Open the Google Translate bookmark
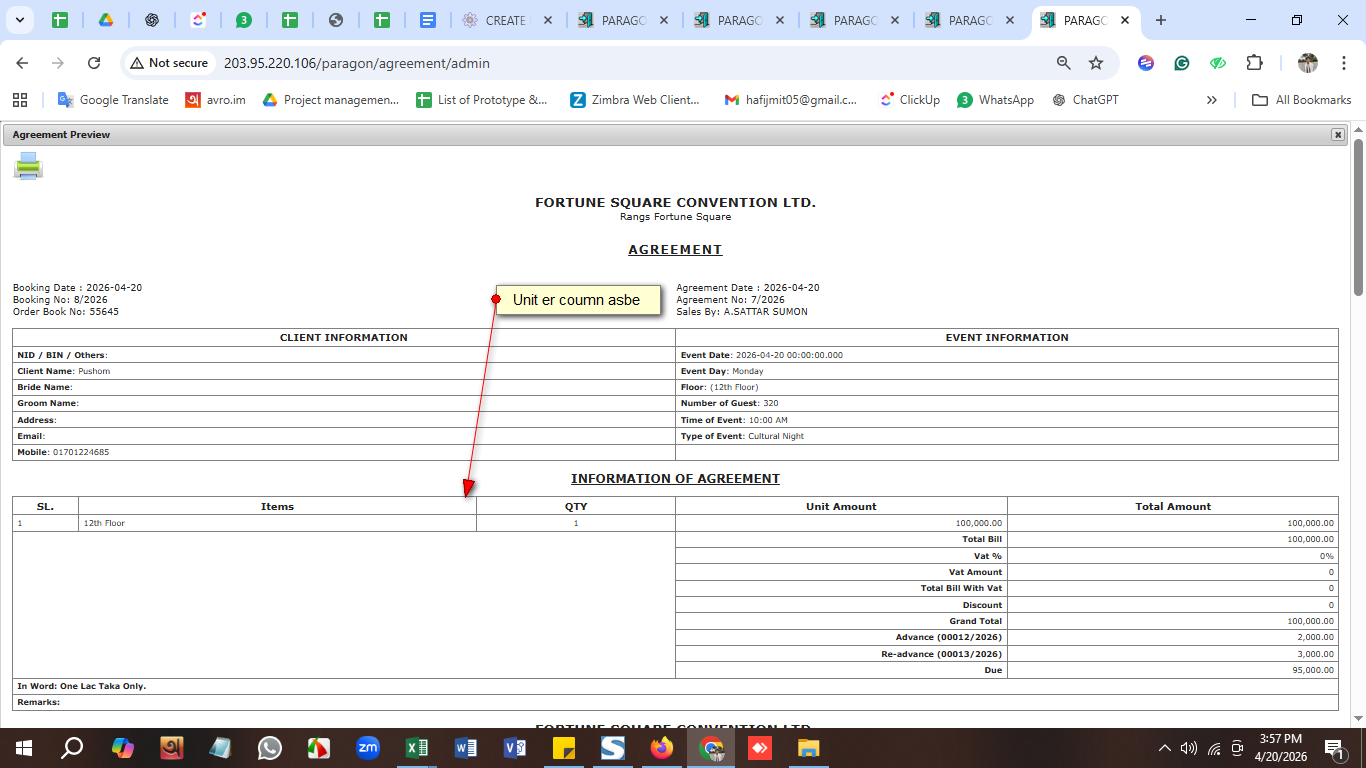 point(113,100)
